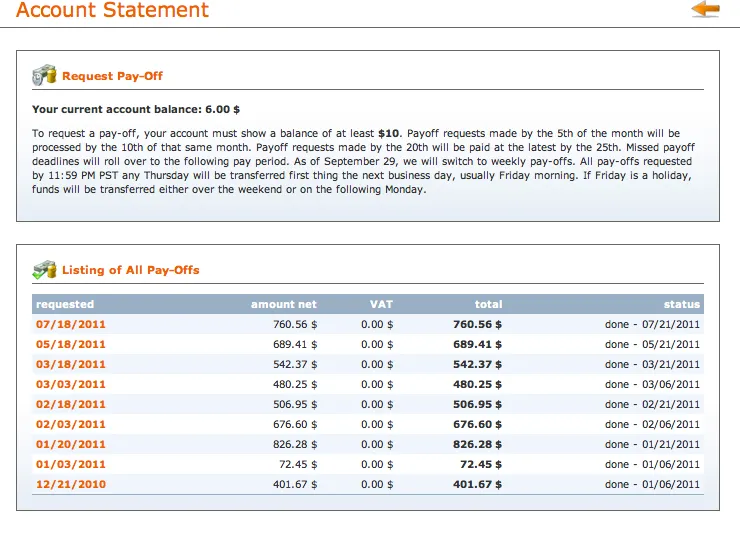This screenshot has height=533, width=740.
Task: Open the 01/20/2011 pay-off entry
Action: click(71, 444)
